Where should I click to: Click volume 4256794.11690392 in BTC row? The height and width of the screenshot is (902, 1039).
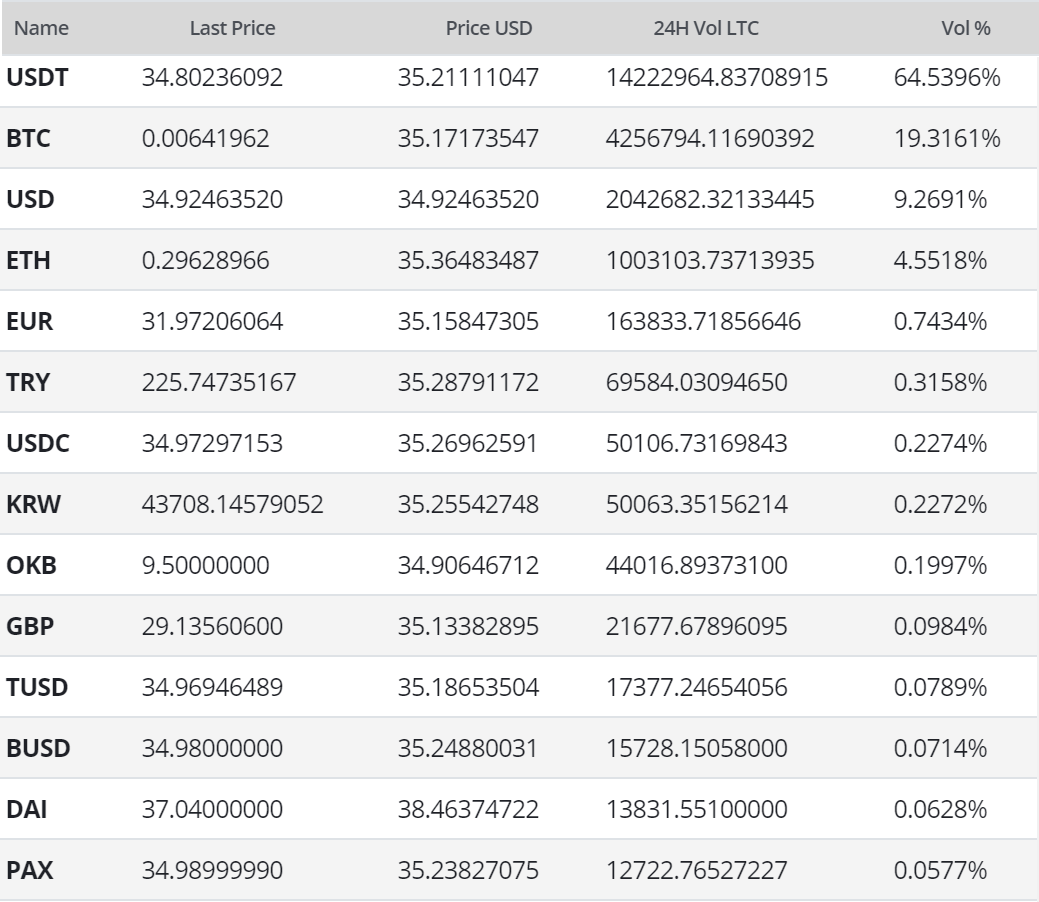710,139
